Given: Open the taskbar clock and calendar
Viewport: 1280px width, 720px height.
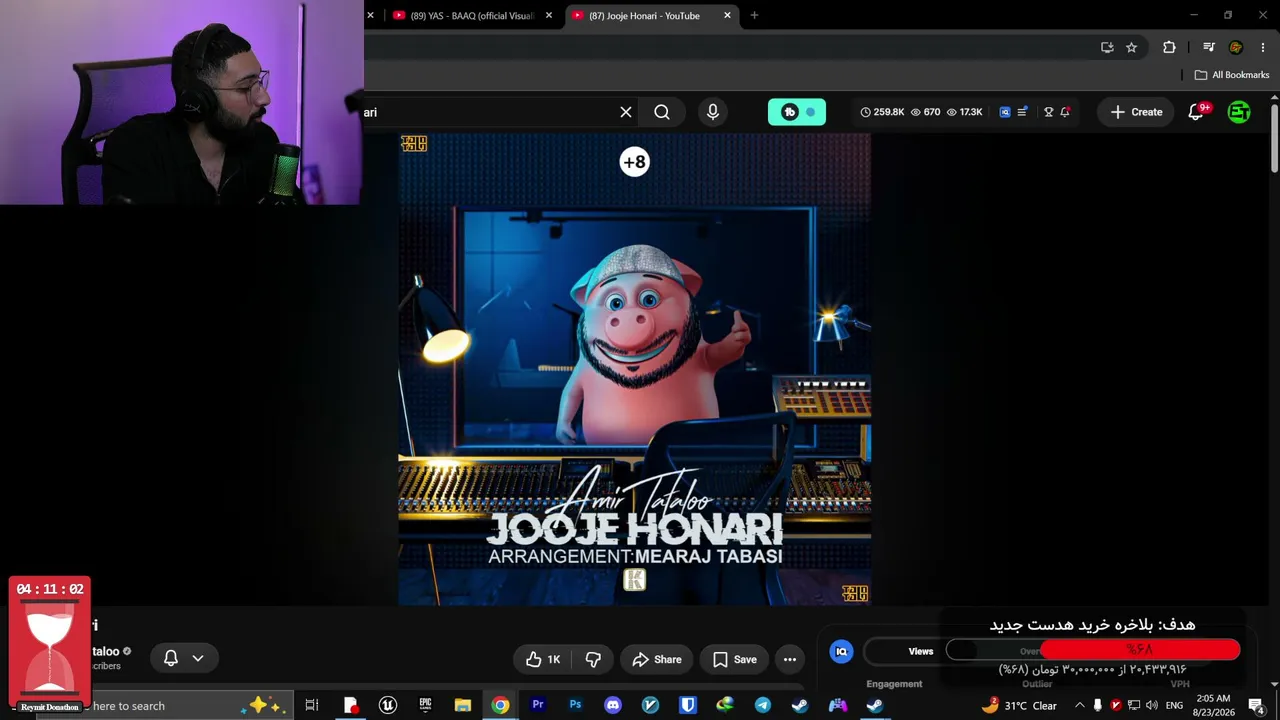Looking at the screenshot, I should point(1212,706).
